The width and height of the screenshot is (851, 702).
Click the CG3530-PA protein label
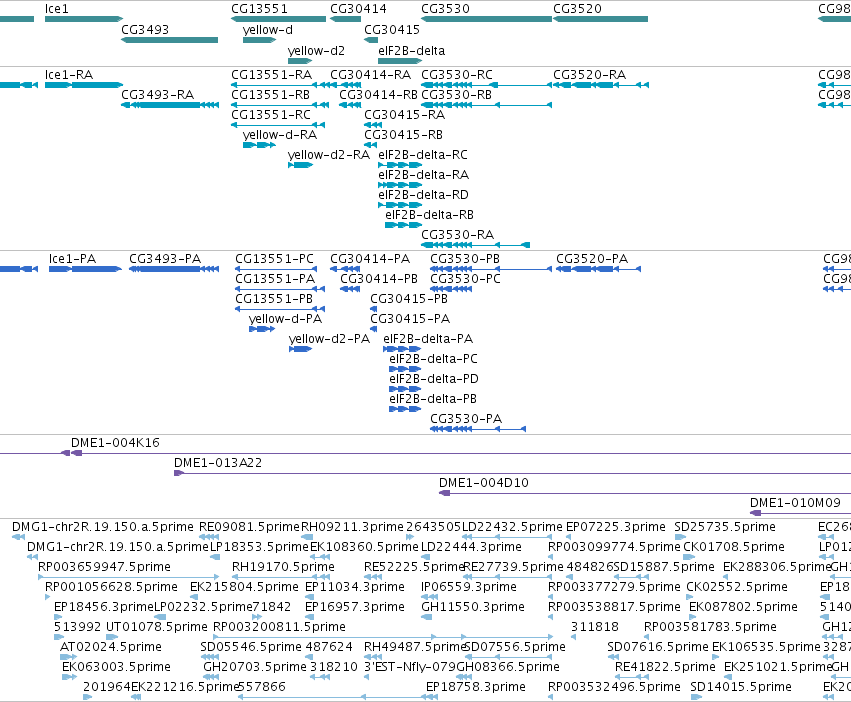coord(466,419)
